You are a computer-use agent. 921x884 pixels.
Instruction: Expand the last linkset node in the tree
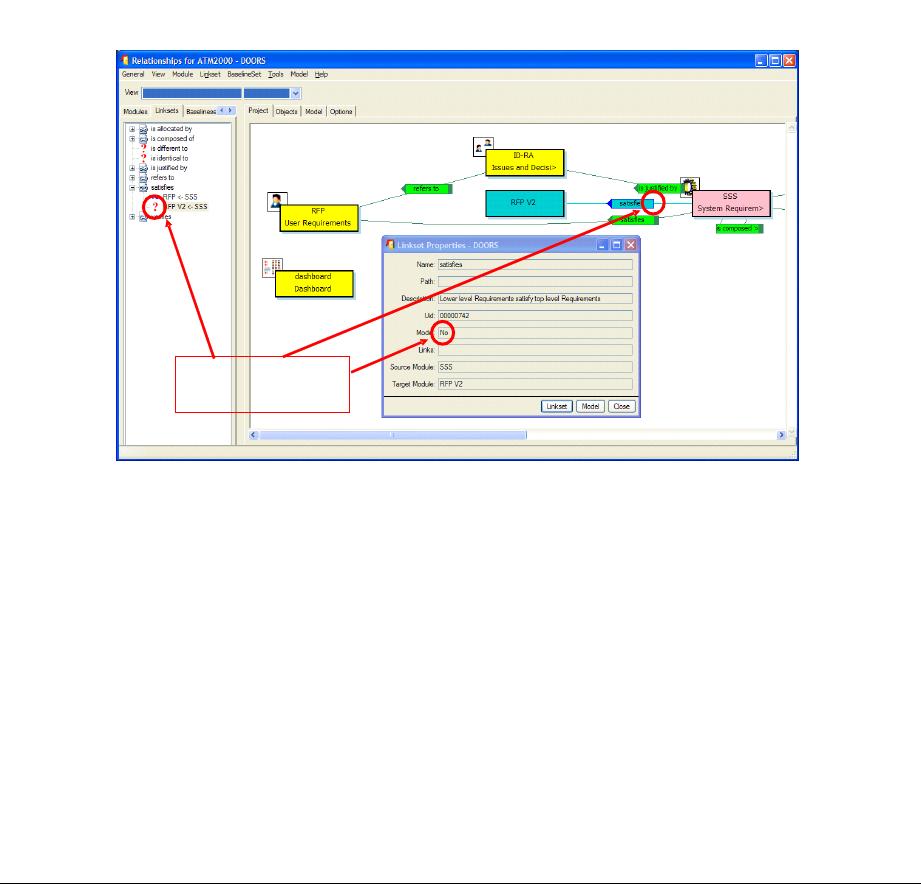tap(132, 217)
